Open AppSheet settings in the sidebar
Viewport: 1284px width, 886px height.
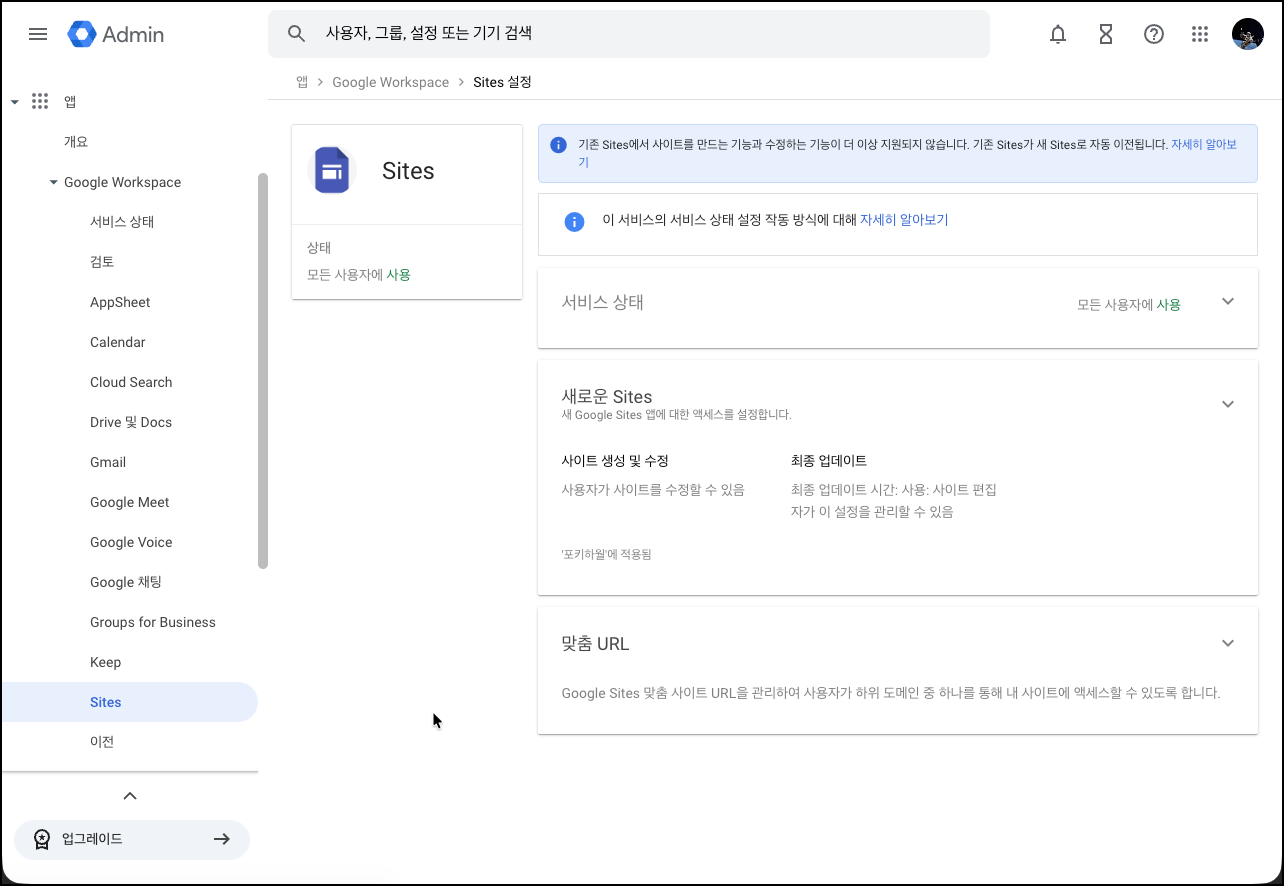(x=120, y=302)
